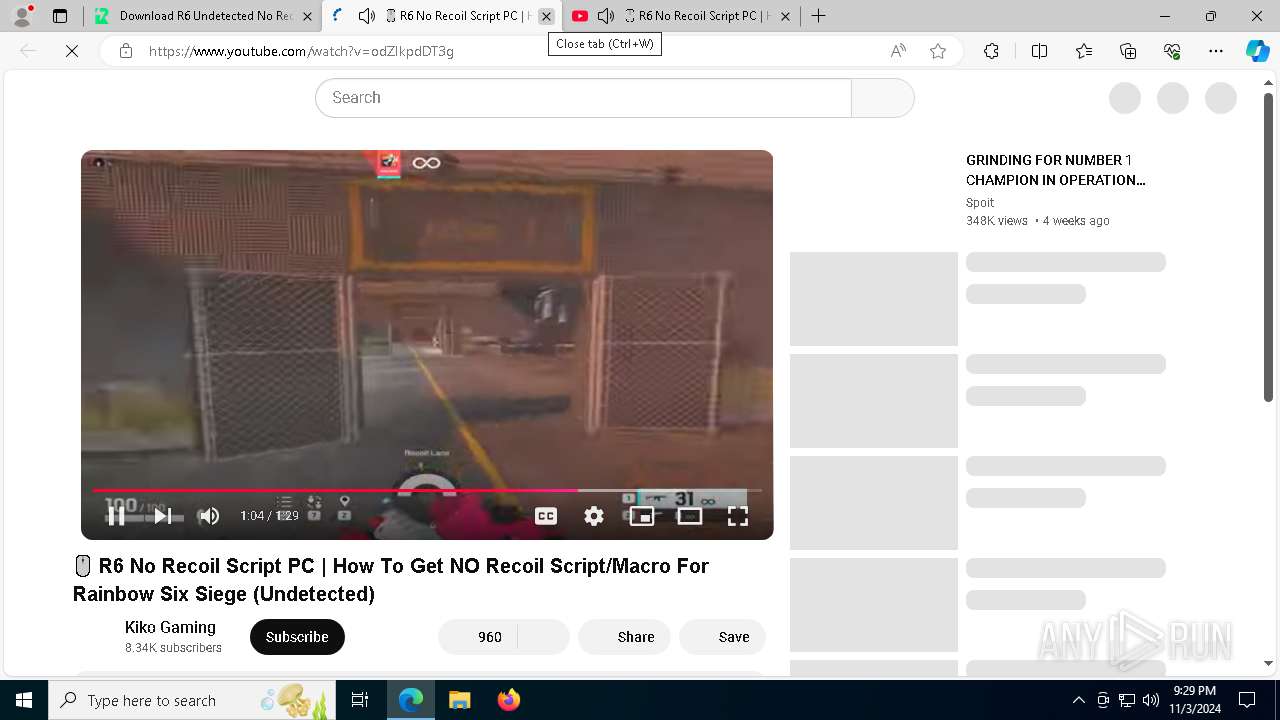Screen dimensions: 1280x720
Task: Toggle closed captions CC
Action: tap(546, 516)
